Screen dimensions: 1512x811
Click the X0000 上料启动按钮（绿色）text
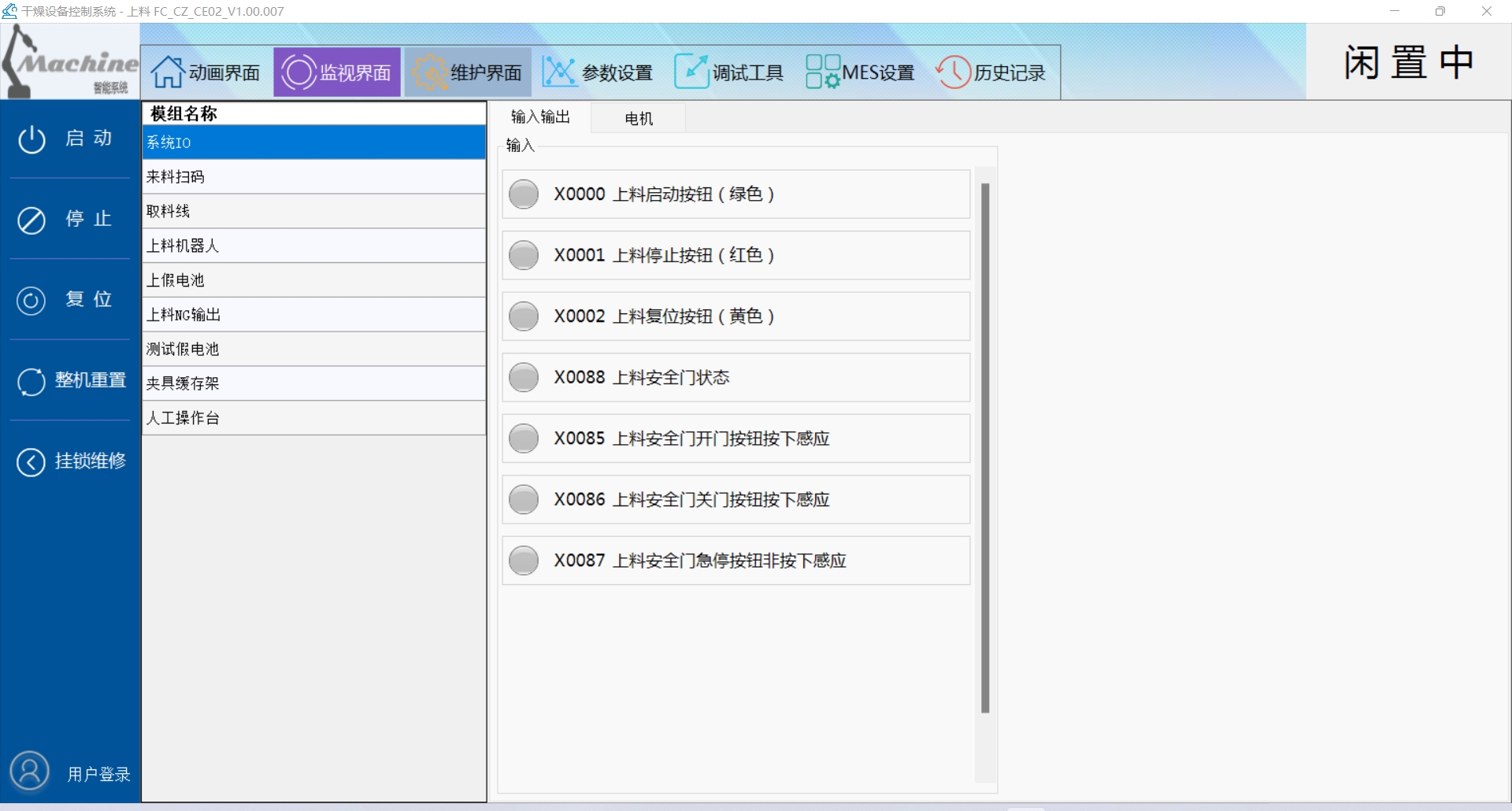coord(665,194)
